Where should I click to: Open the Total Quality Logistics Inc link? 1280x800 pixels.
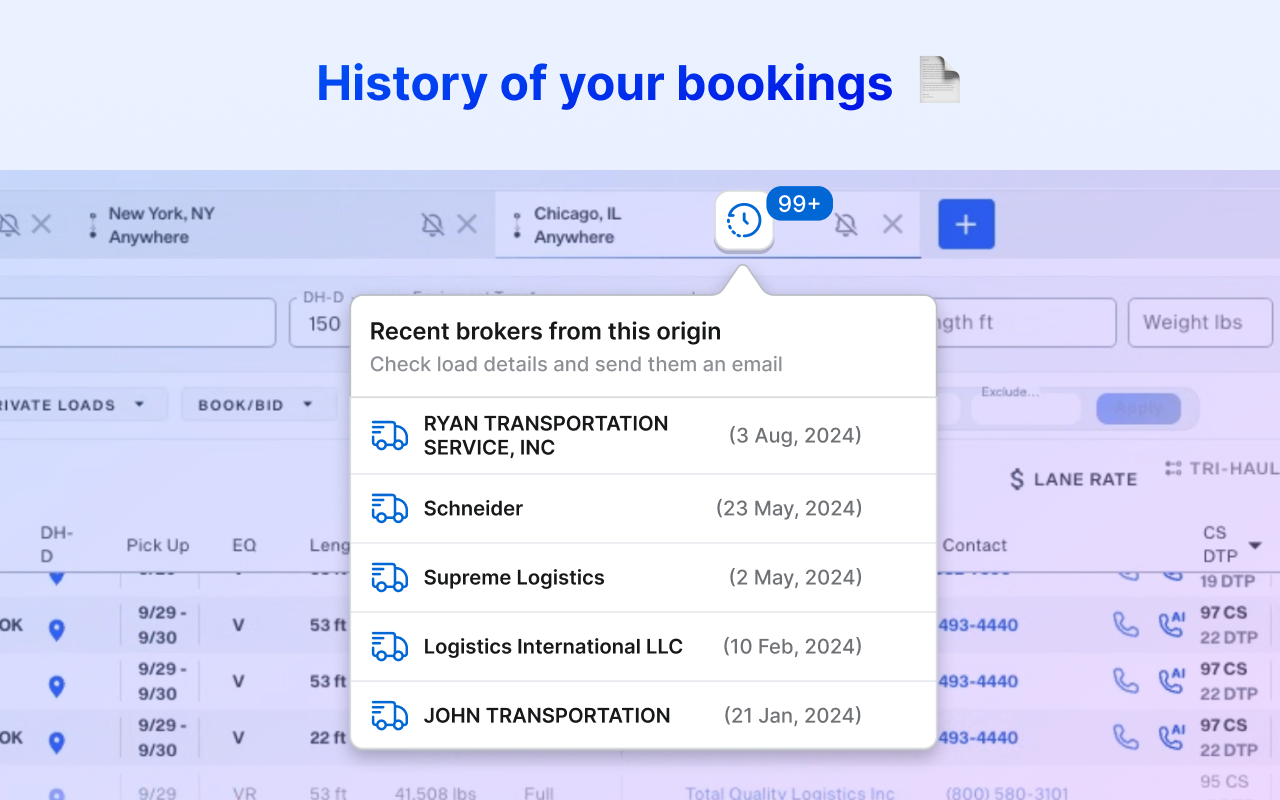[x=790, y=794]
